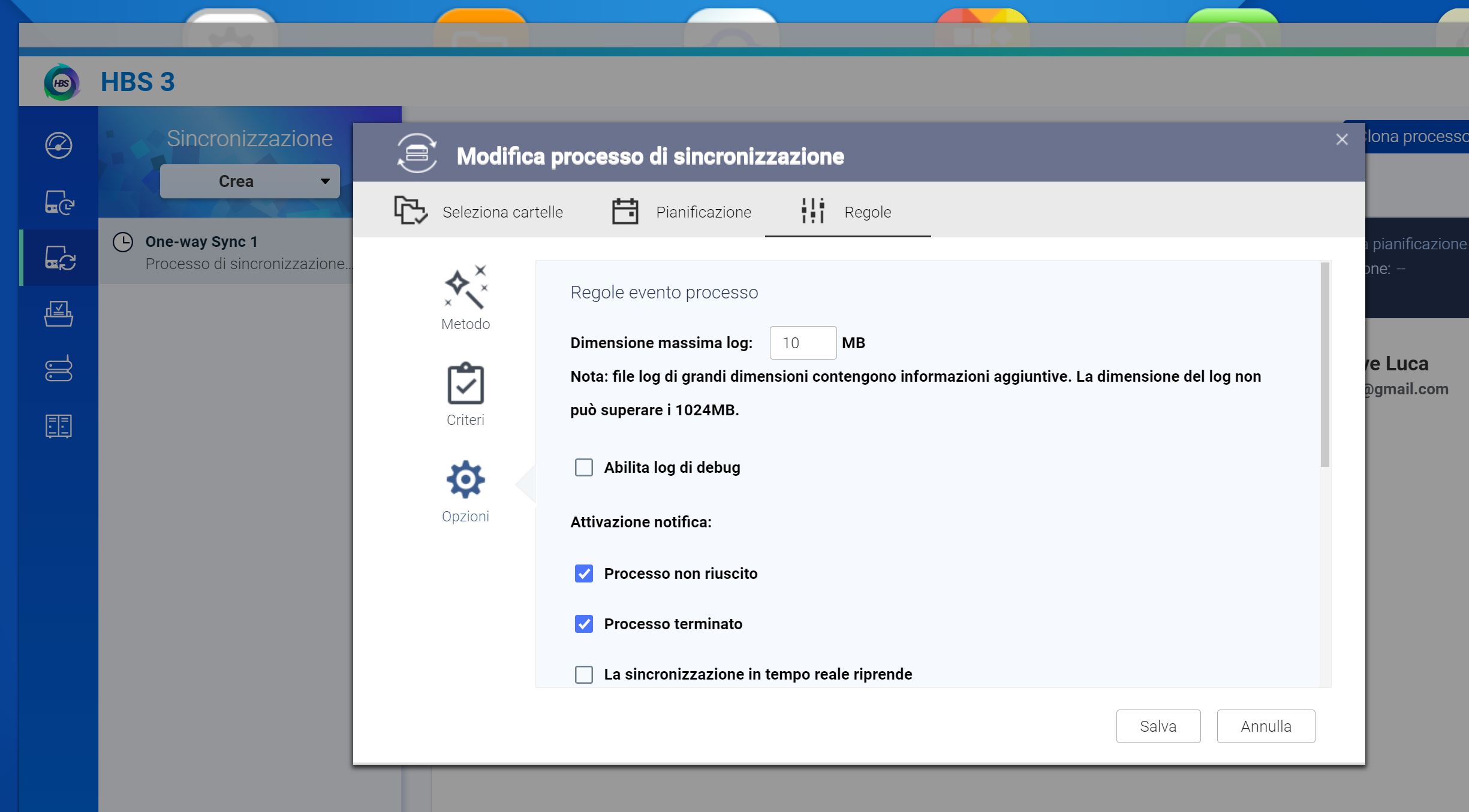Click the rules panel vertical scrollbar
This screenshot has width=1469, height=812.
(x=1324, y=366)
